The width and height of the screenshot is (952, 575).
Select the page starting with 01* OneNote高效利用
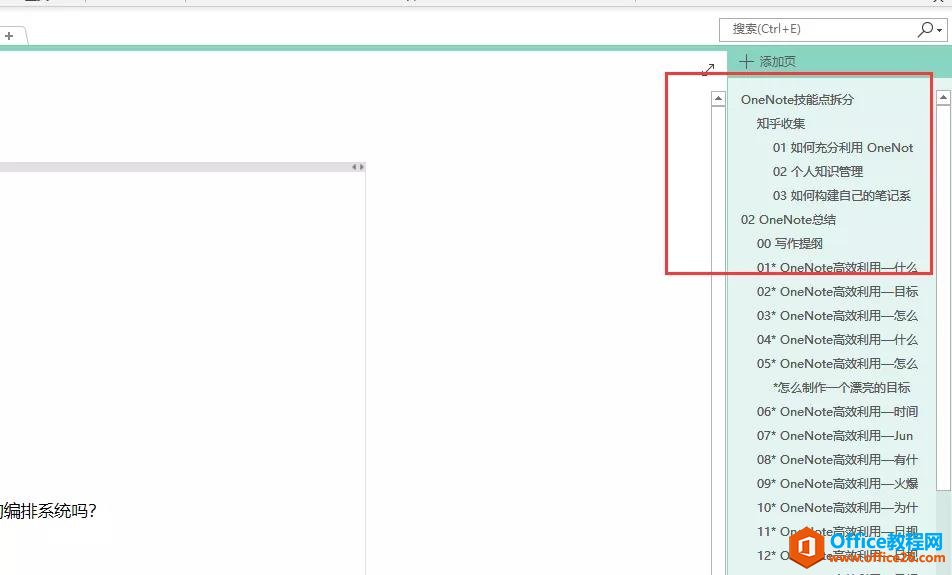coord(837,268)
